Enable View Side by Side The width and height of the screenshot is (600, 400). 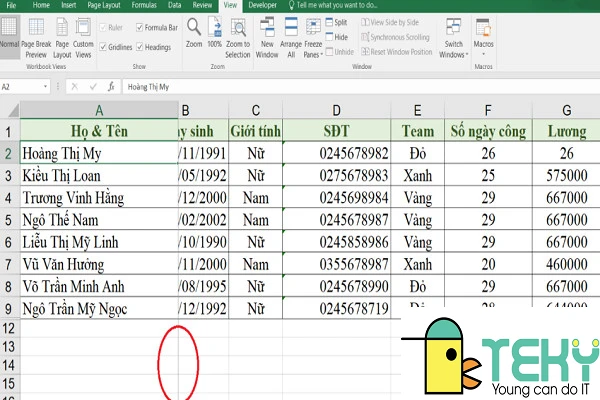coord(390,22)
